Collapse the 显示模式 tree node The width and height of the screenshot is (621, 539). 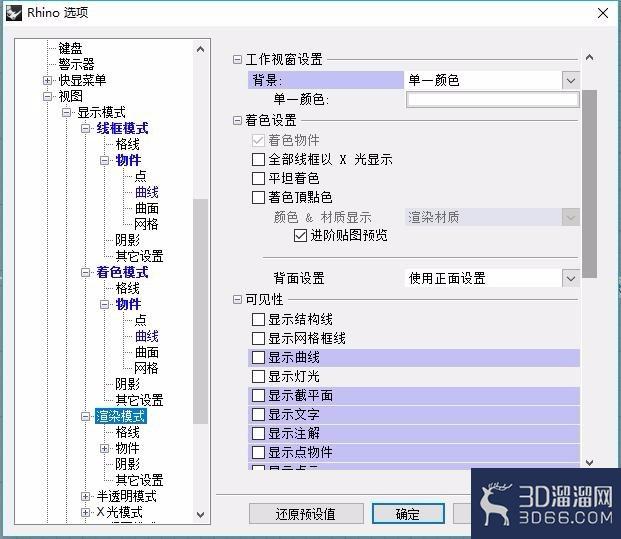pos(66,112)
